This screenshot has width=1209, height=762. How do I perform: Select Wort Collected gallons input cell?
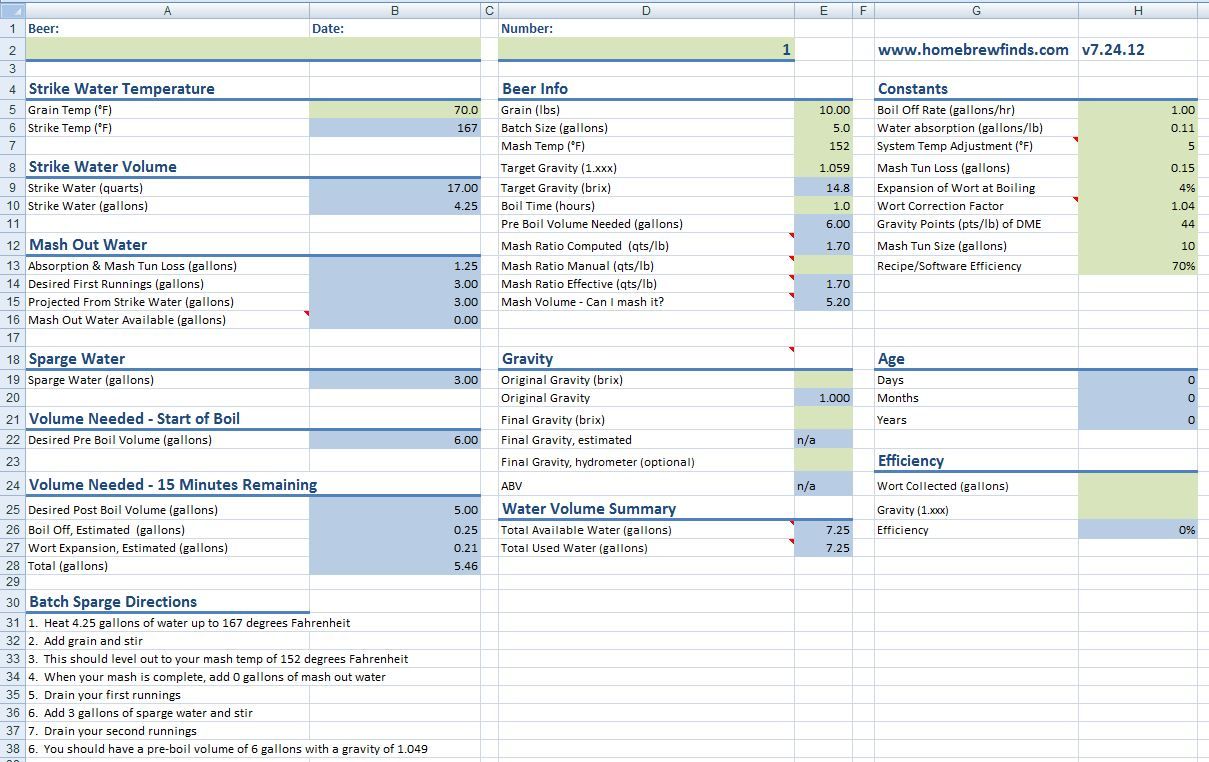coord(1138,486)
